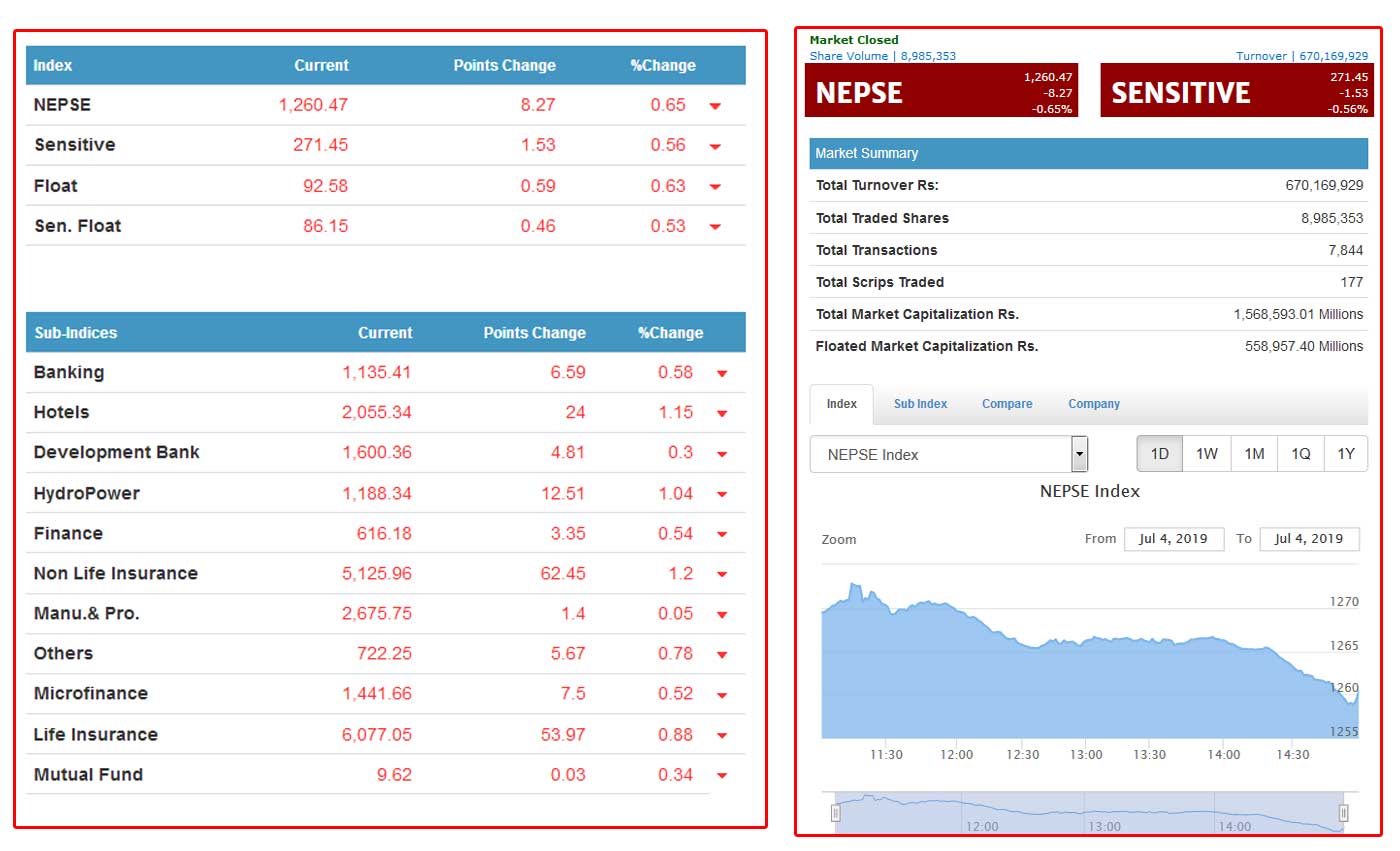The height and width of the screenshot is (851, 1400).
Task: Click the down arrow in Non Life Insurance row
Action: click(722, 575)
